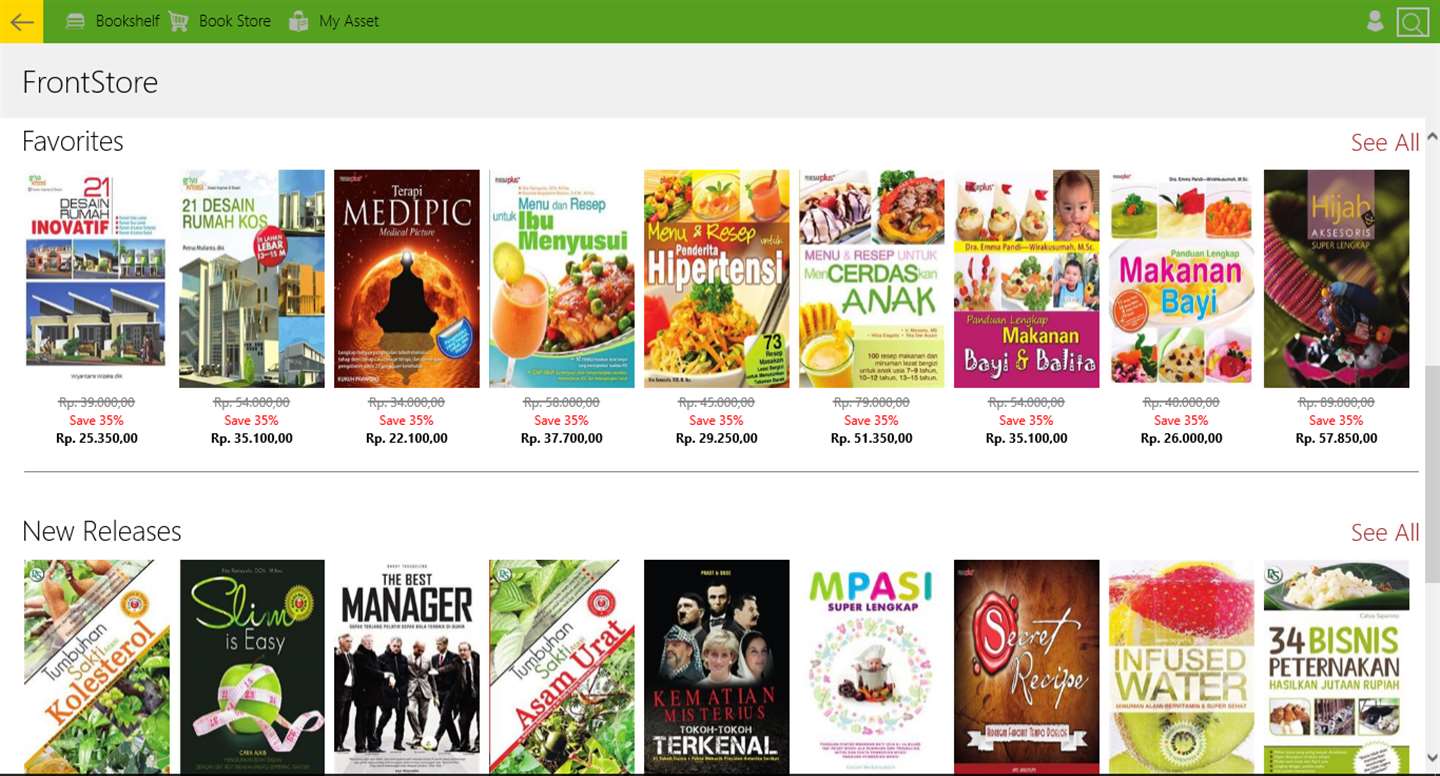The image size is (1440, 776).
Task: See All Favorites books
Action: pyautogui.click(x=1385, y=143)
